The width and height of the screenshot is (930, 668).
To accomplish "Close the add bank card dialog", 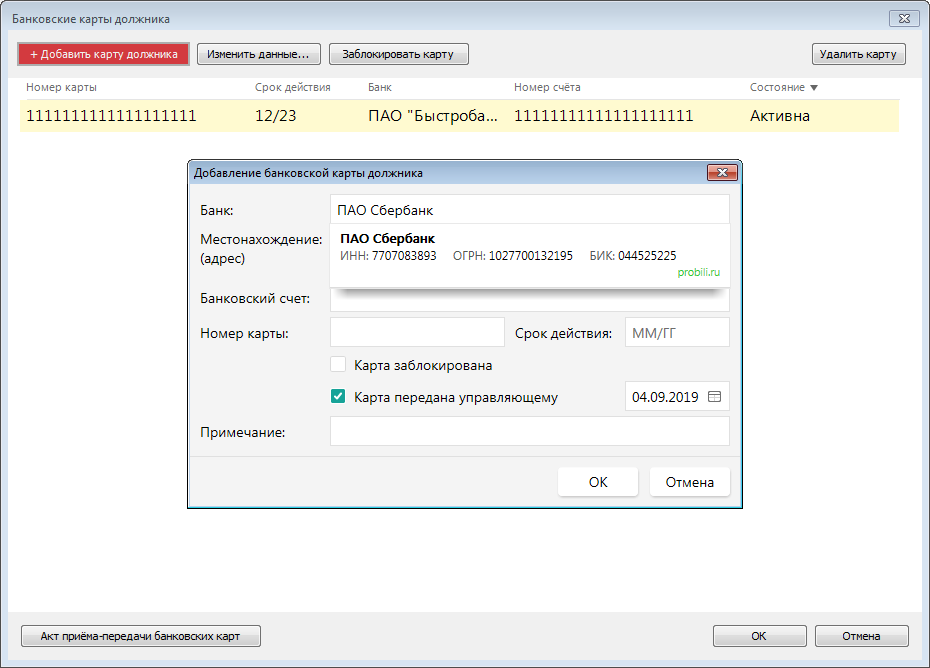I will coord(721,173).
